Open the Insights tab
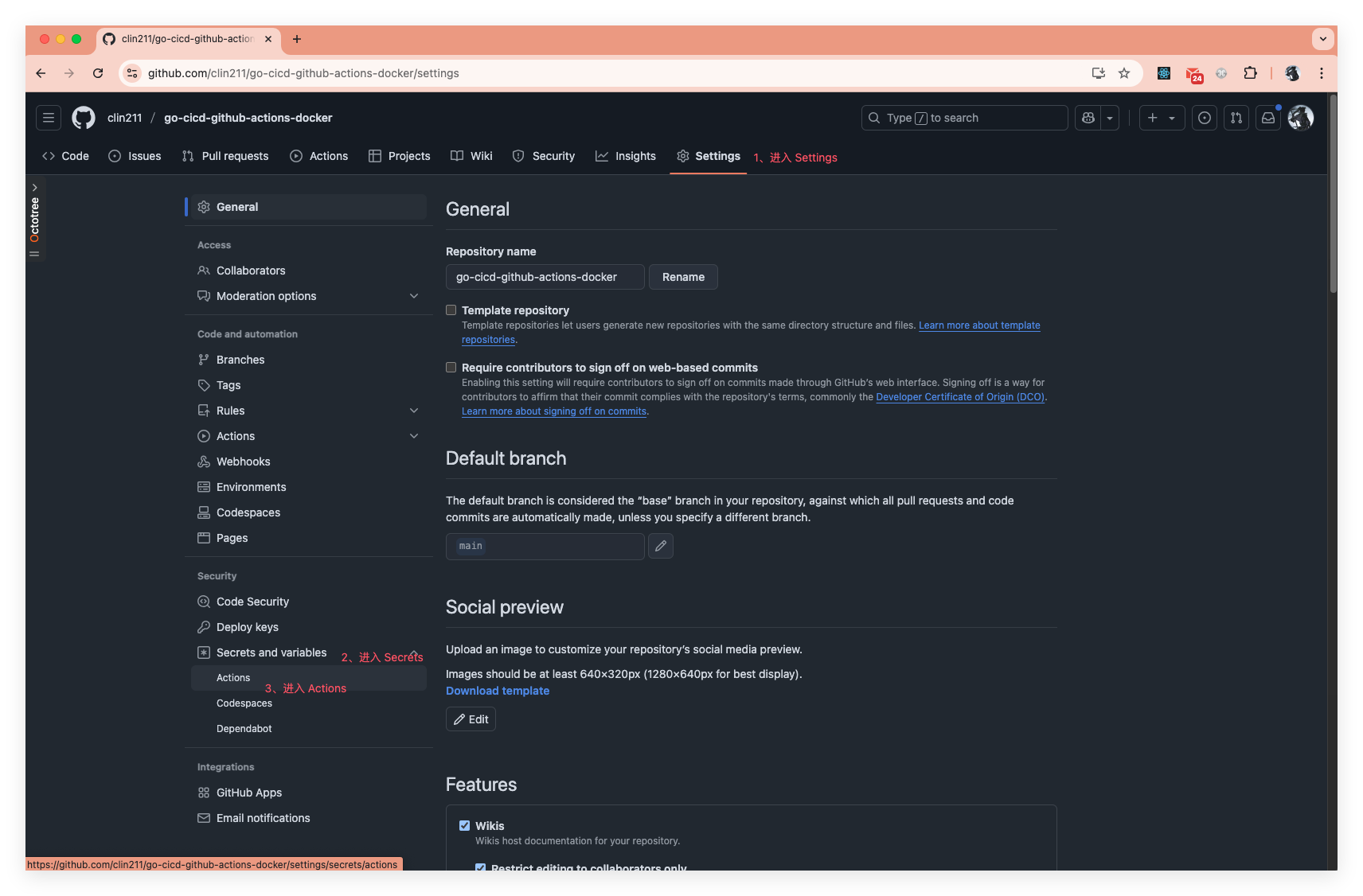1363x896 pixels. click(626, 156)
